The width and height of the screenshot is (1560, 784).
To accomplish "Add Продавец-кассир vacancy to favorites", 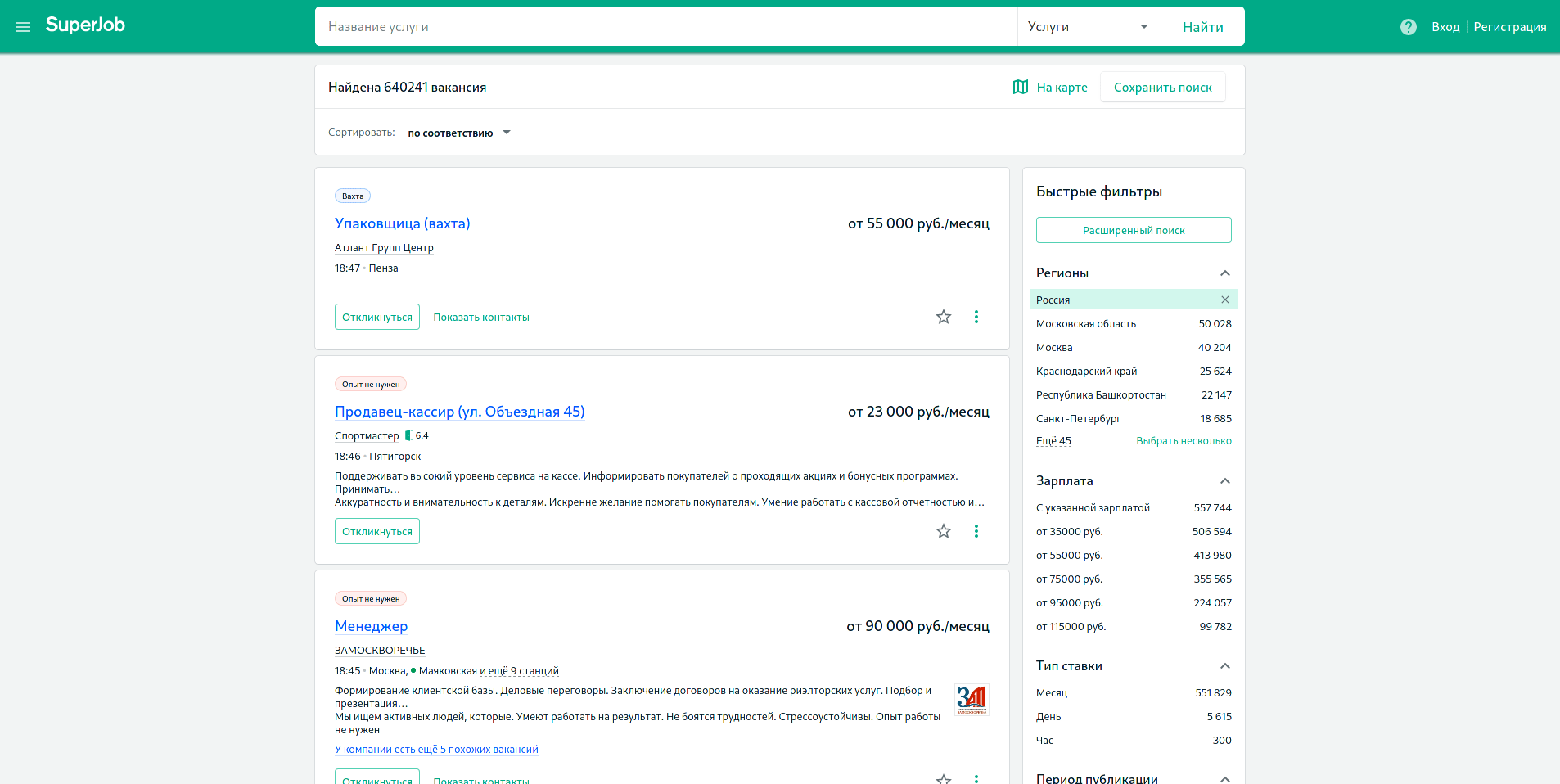I will tap(944, 531).
